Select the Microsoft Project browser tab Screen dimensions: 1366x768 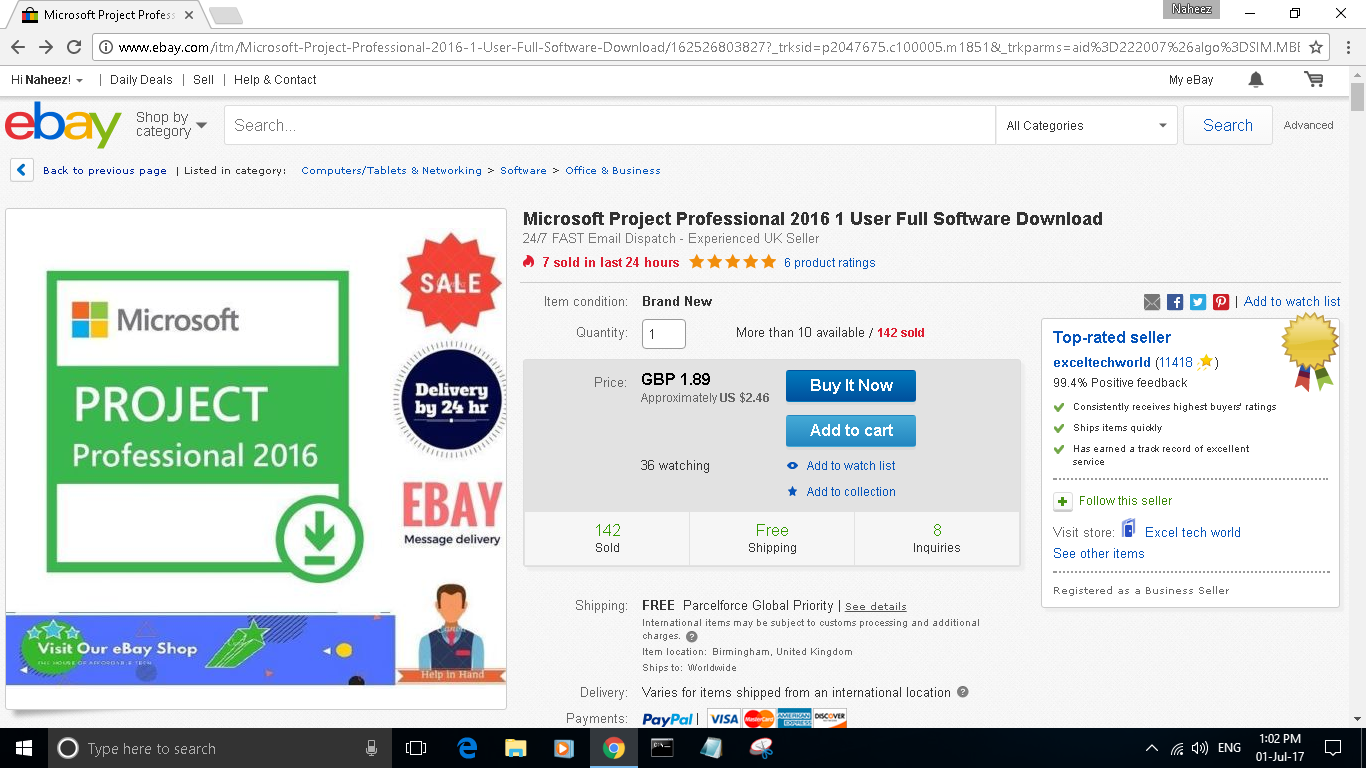(x=108, y=15)
